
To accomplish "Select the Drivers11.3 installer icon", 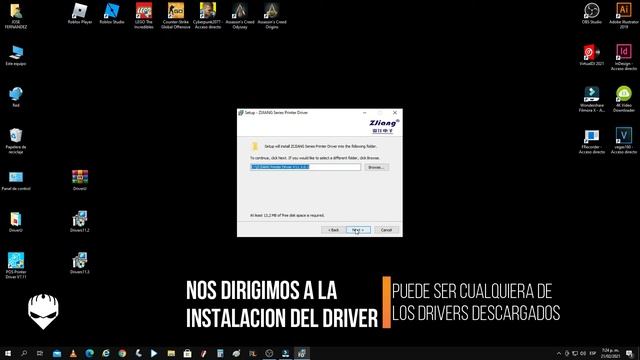I will coord(80,263).
